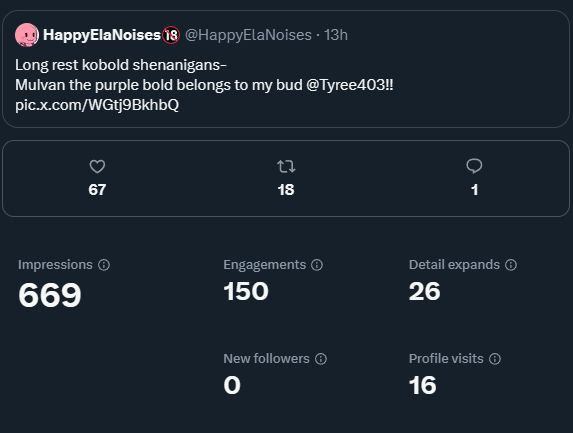
Task: Open the pic.x.com/WGtj9BkhbQ link
Action: 97,105
